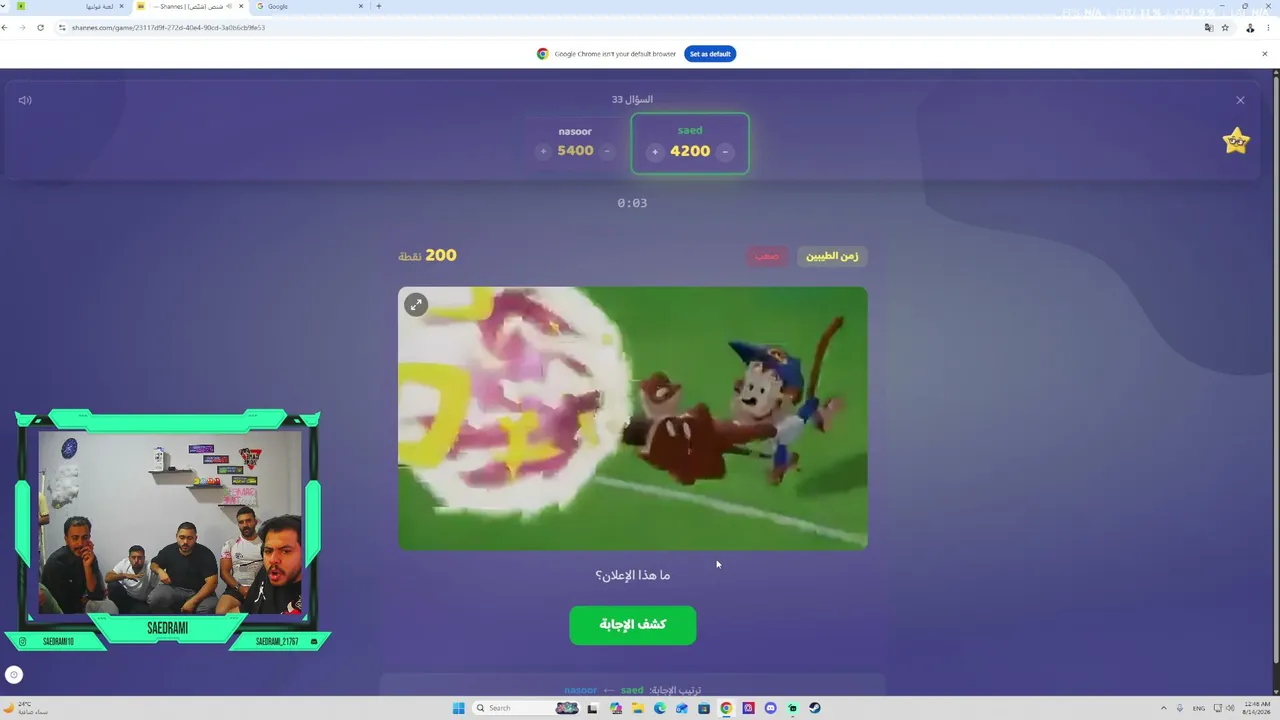
Task: Open Task View on the taskbar
Action: 593,708
